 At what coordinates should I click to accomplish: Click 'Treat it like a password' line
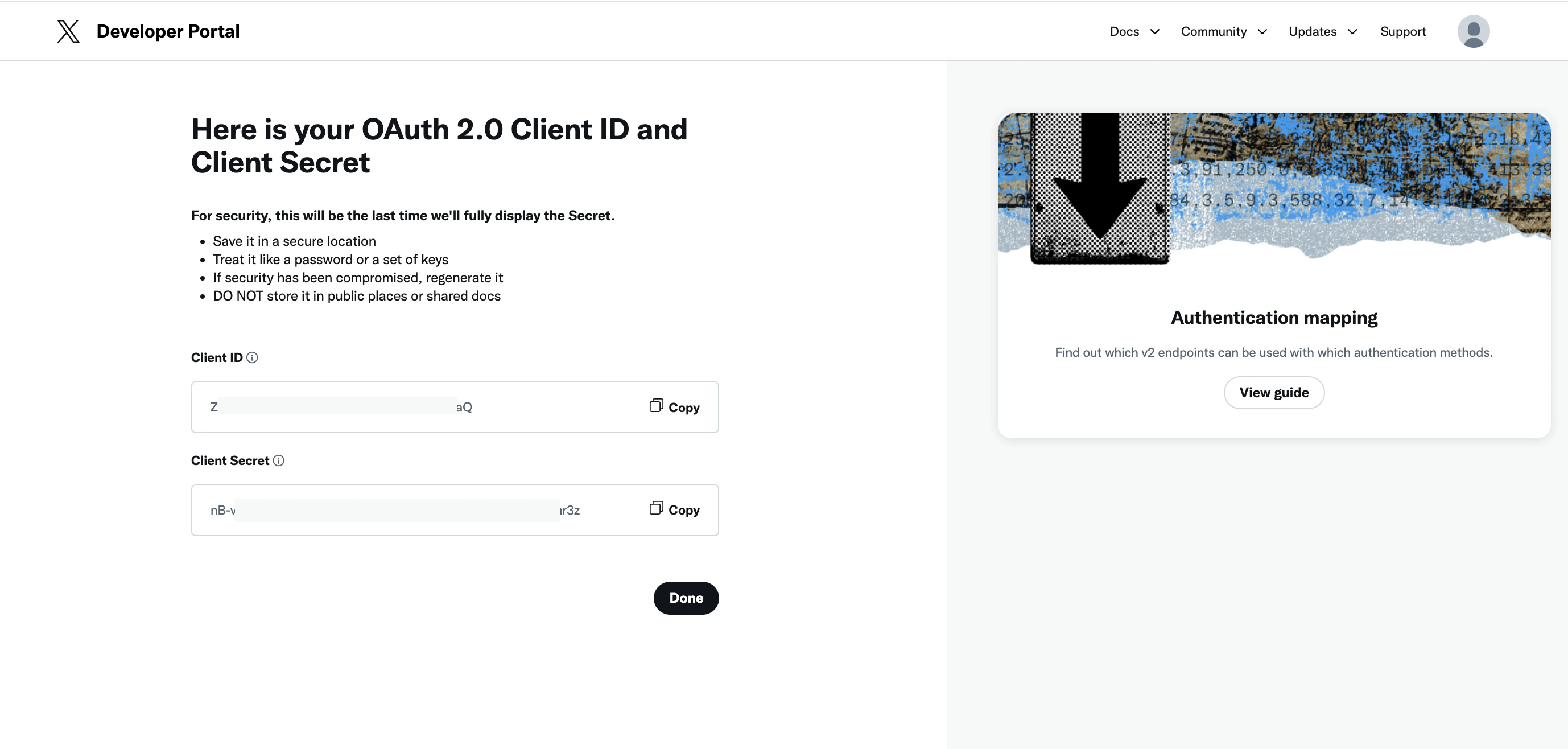click(331, 260)
